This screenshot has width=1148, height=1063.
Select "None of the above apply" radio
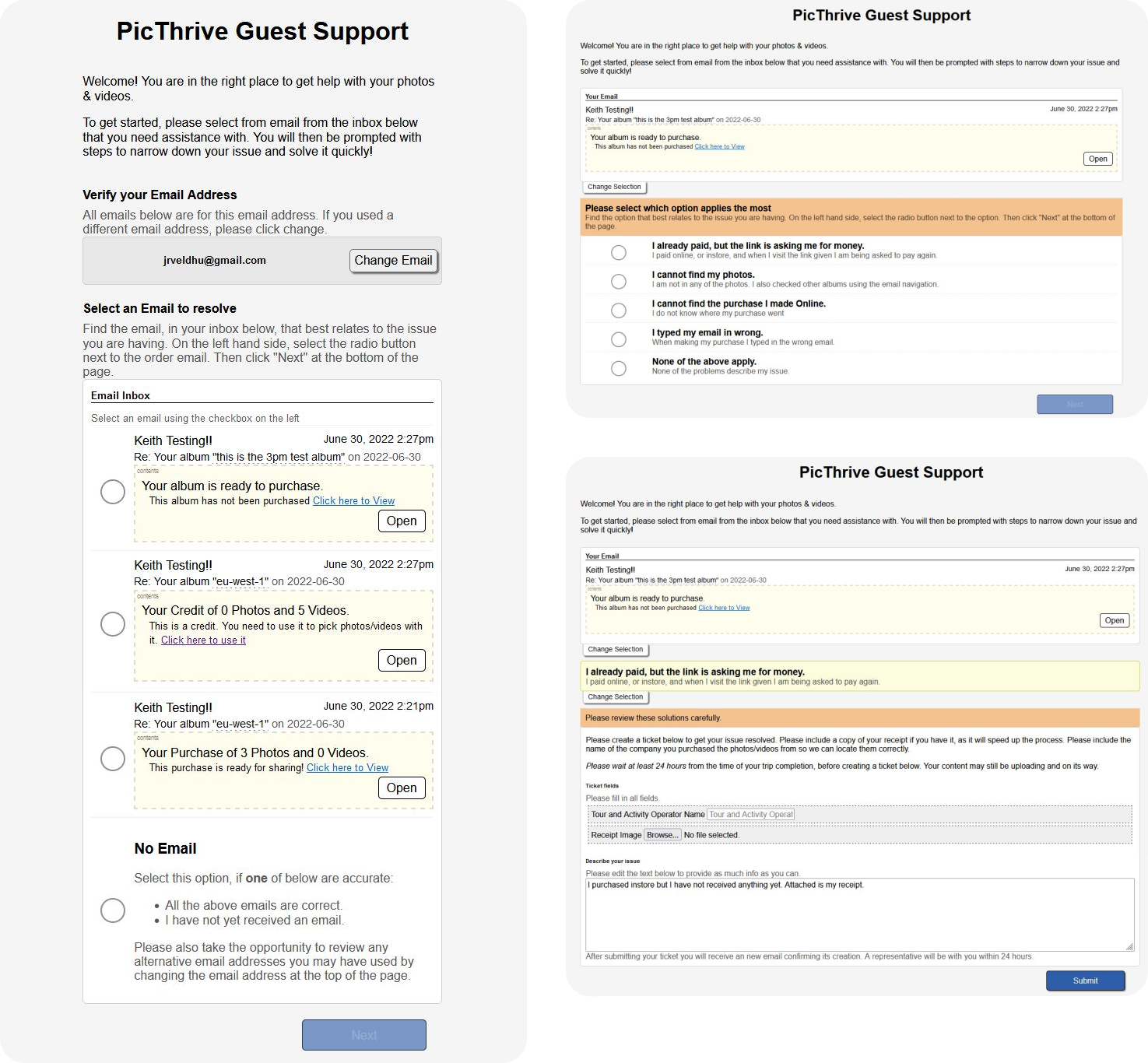(619, 369)
